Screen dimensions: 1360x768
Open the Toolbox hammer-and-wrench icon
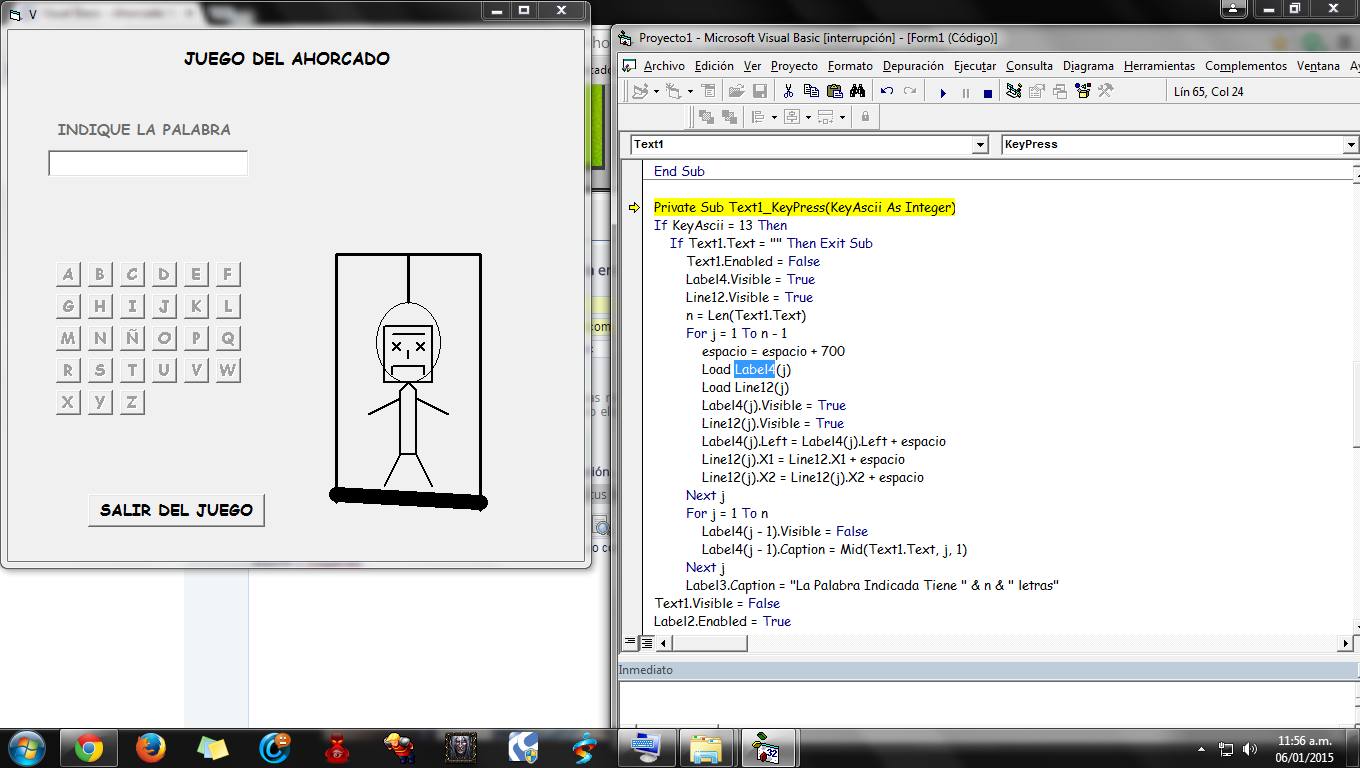[x=1105, y=91]
